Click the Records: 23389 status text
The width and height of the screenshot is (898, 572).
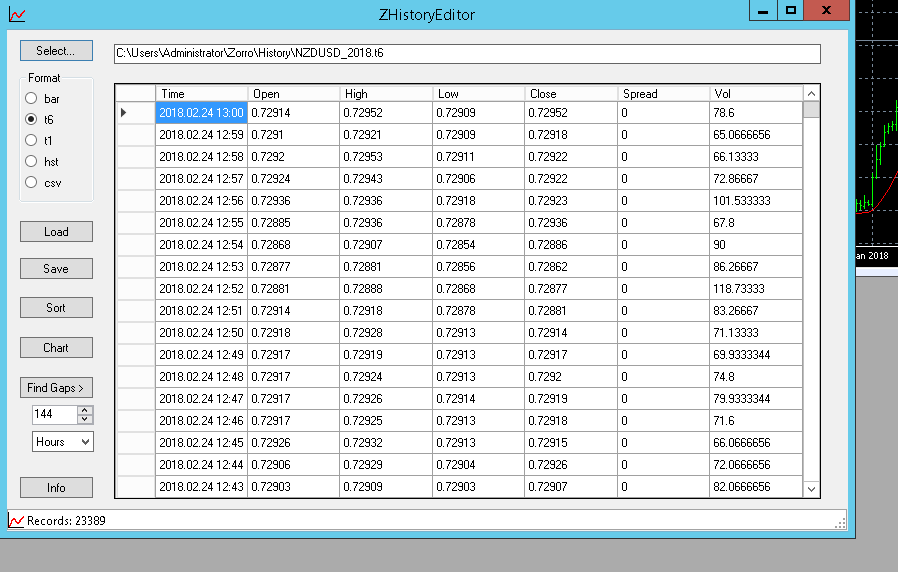click(x=66, y=520)
